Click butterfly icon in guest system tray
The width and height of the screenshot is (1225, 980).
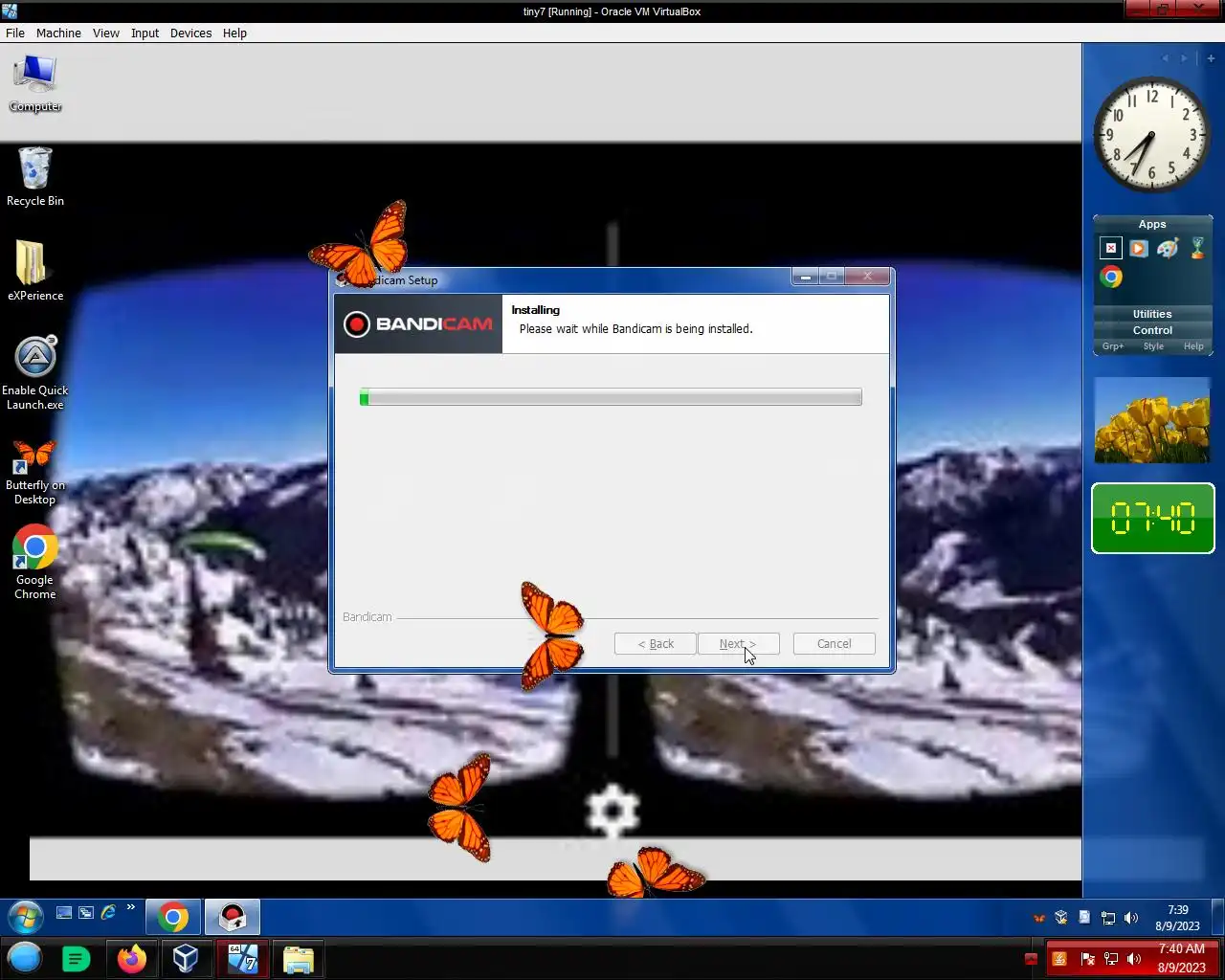(x=1039, y=918)
